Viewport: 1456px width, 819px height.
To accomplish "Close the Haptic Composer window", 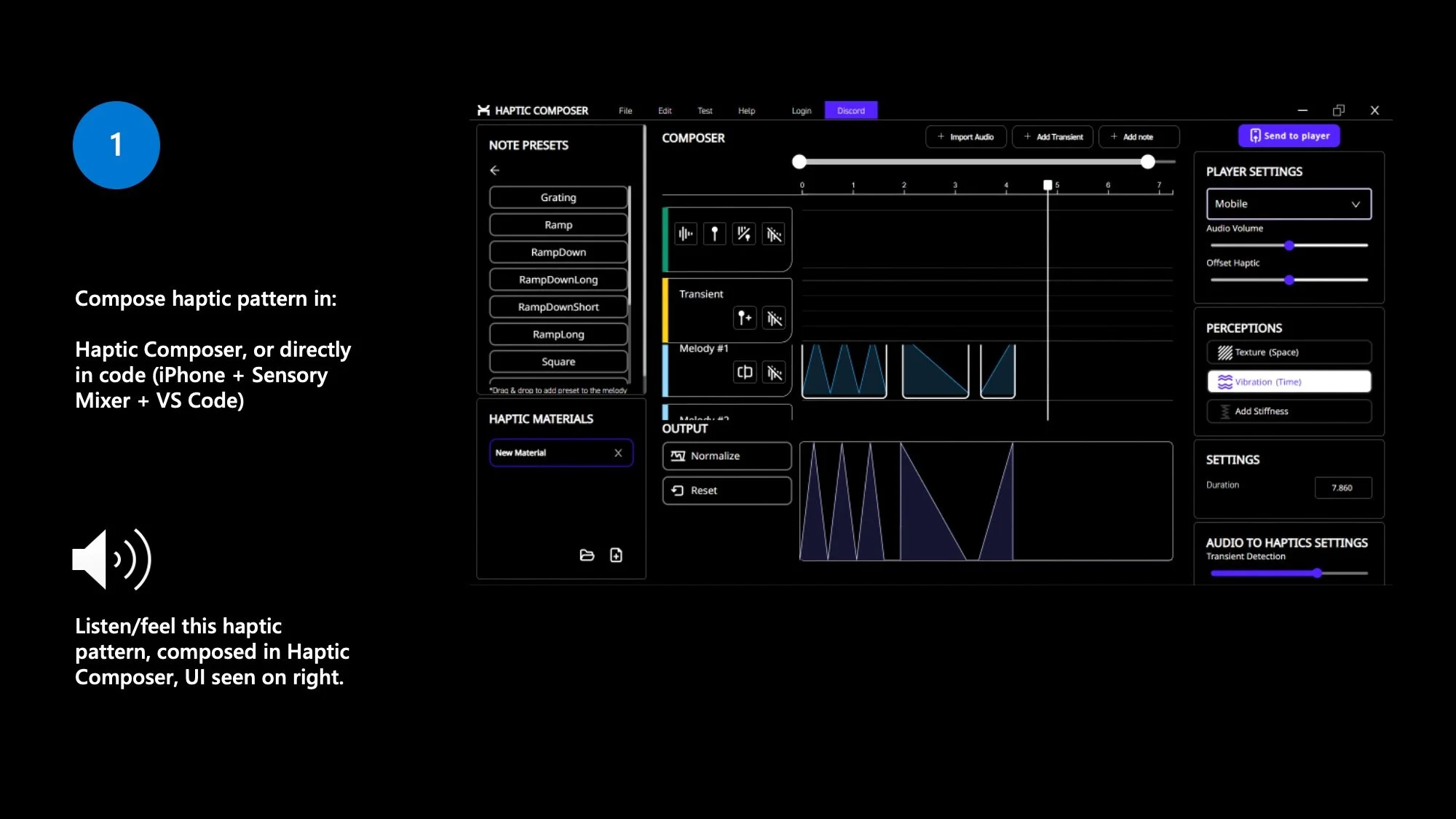I will 1374,111.
